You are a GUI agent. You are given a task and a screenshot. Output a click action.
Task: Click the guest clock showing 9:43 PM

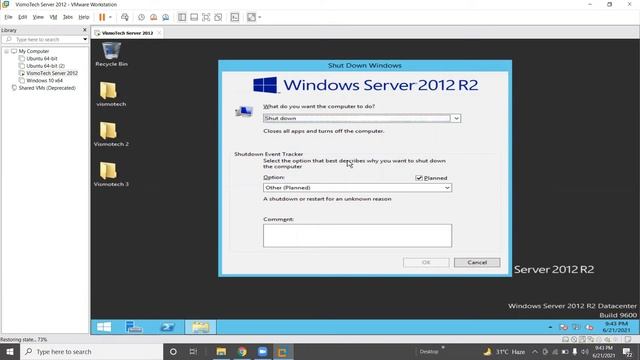coord(616,327)
